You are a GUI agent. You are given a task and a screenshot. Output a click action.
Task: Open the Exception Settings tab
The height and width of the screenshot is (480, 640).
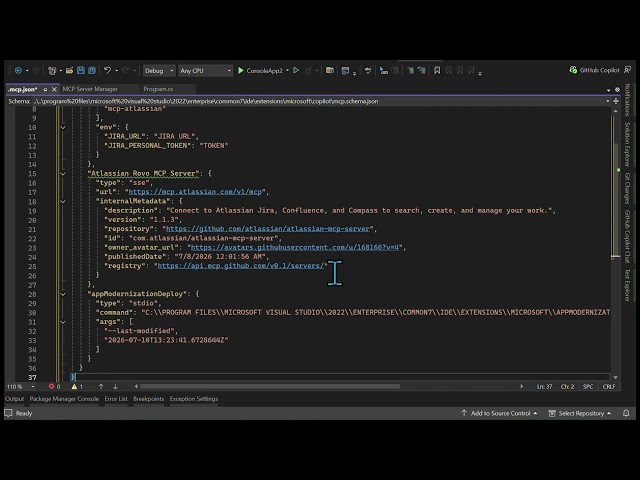[x=194, y=399]
